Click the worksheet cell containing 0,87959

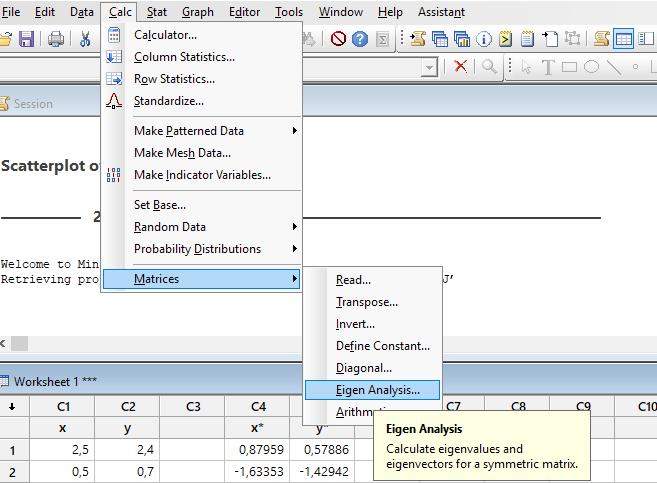[257, 449]
